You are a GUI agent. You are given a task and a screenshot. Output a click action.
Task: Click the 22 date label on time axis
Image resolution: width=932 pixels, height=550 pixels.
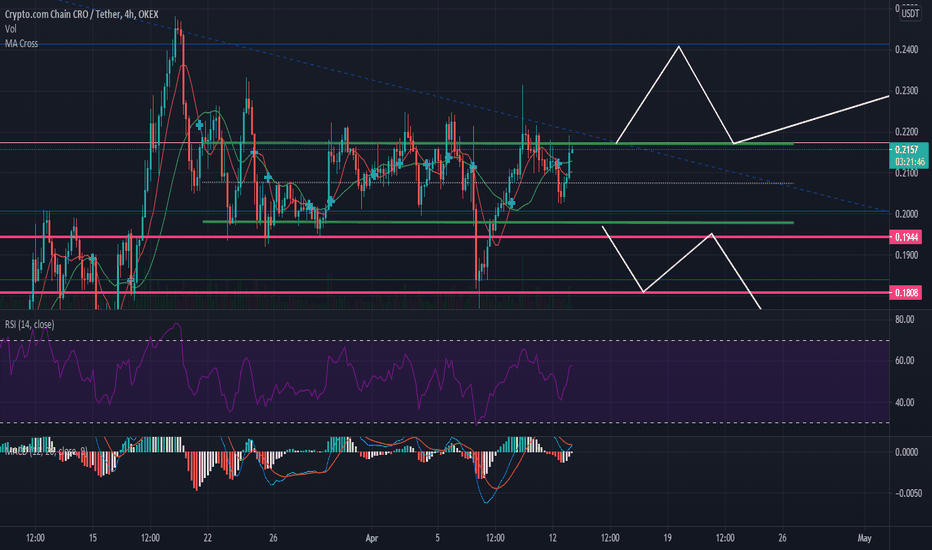click(207, 538)
